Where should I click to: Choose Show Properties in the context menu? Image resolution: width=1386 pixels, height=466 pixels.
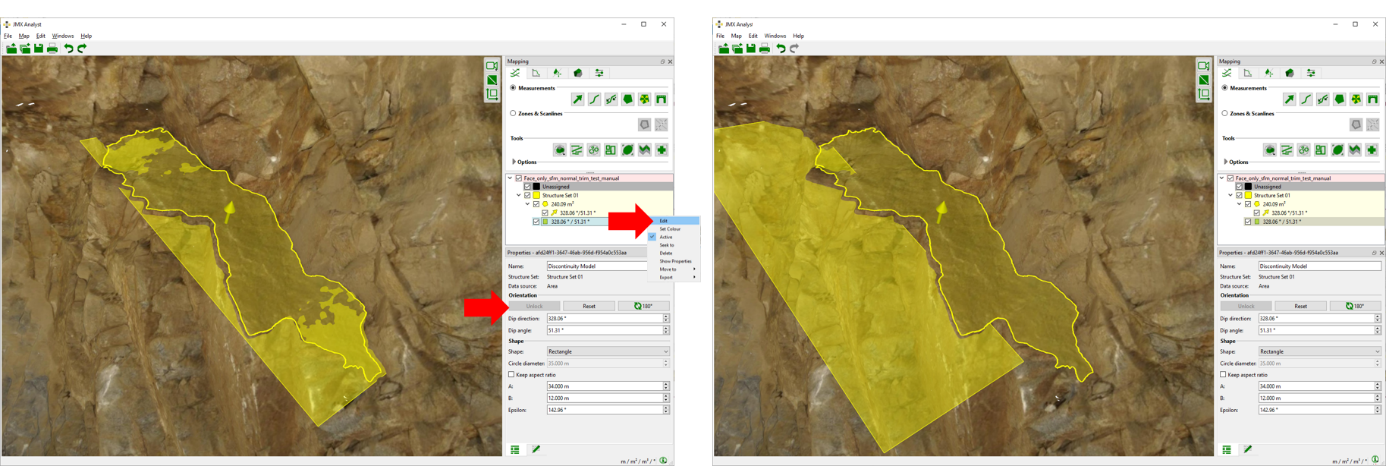(675, 261)
